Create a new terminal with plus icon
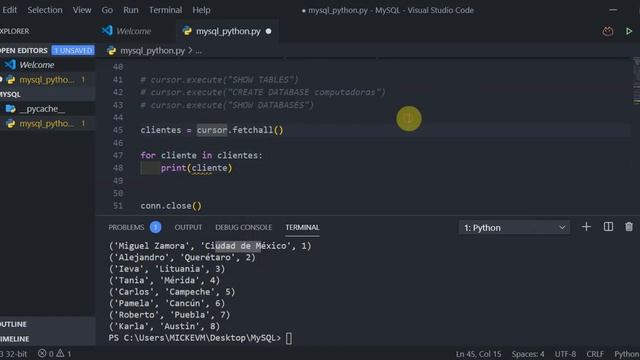The width and height of the screenshot is (640, 360). pos(586,227)
